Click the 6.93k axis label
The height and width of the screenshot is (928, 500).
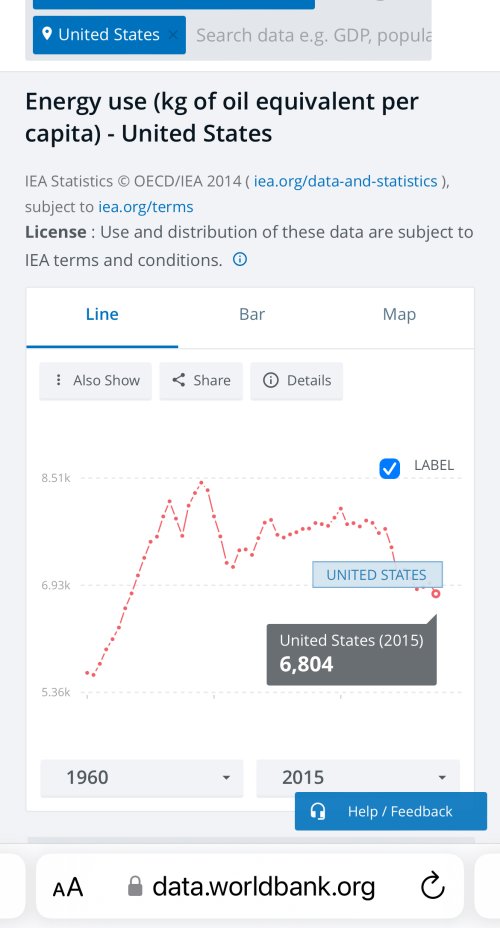pyautogui.click(x=56, y=585)
